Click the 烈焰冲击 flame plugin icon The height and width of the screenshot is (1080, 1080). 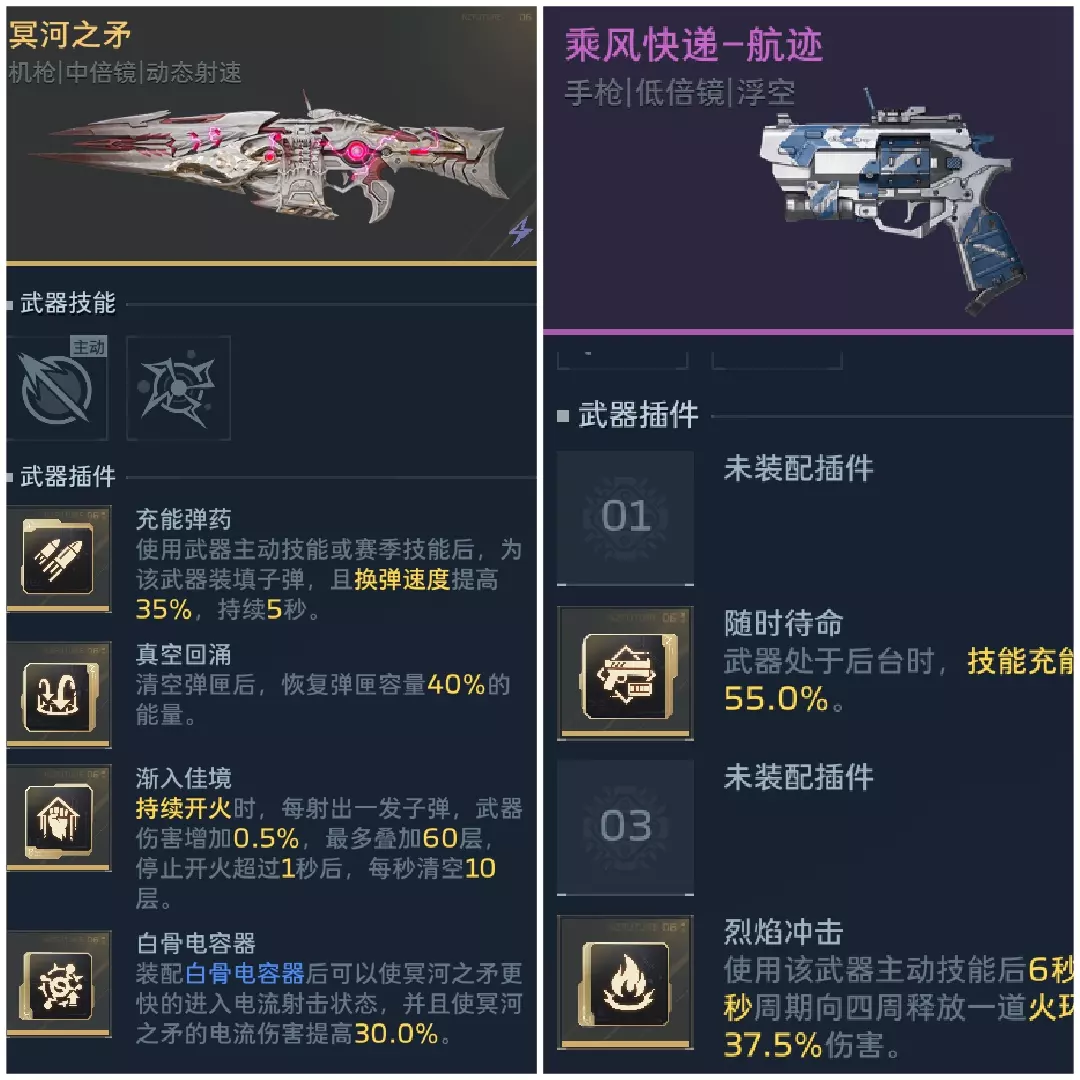[x=625, y=982]
